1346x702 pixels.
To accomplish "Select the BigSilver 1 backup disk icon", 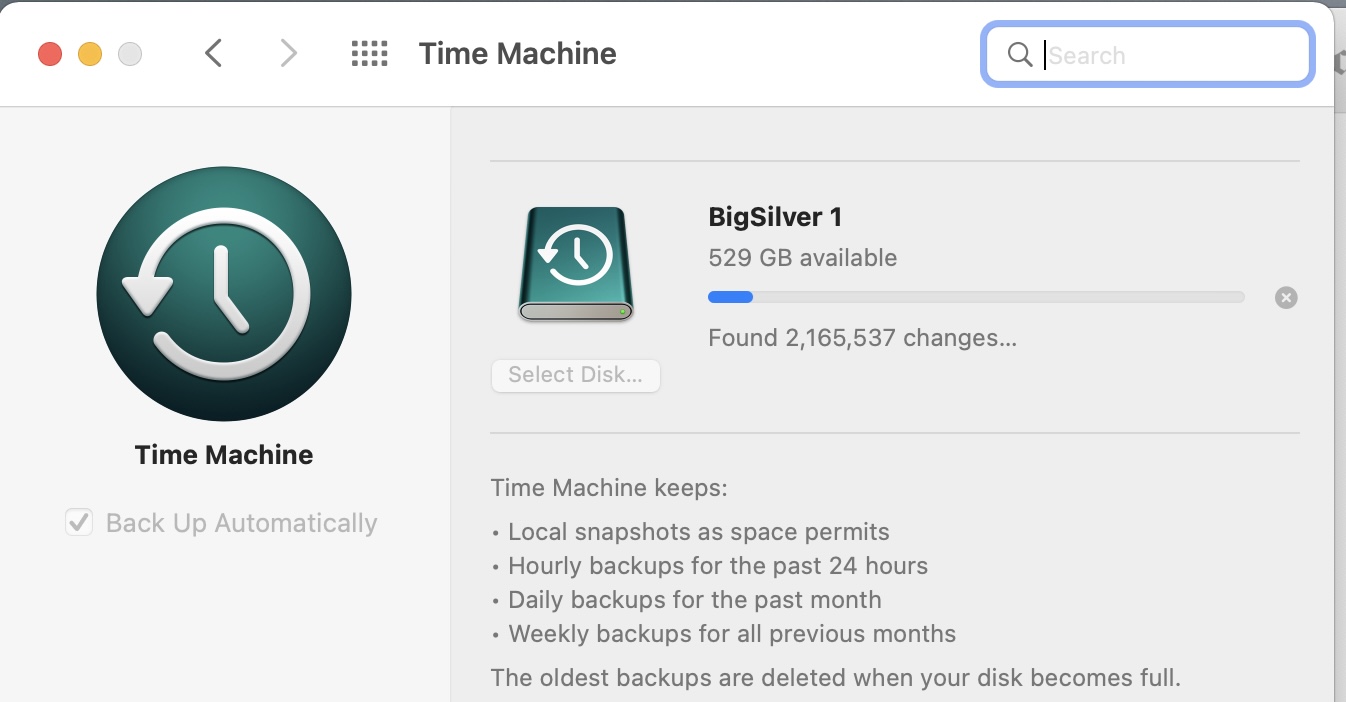I will pos(575,265).
